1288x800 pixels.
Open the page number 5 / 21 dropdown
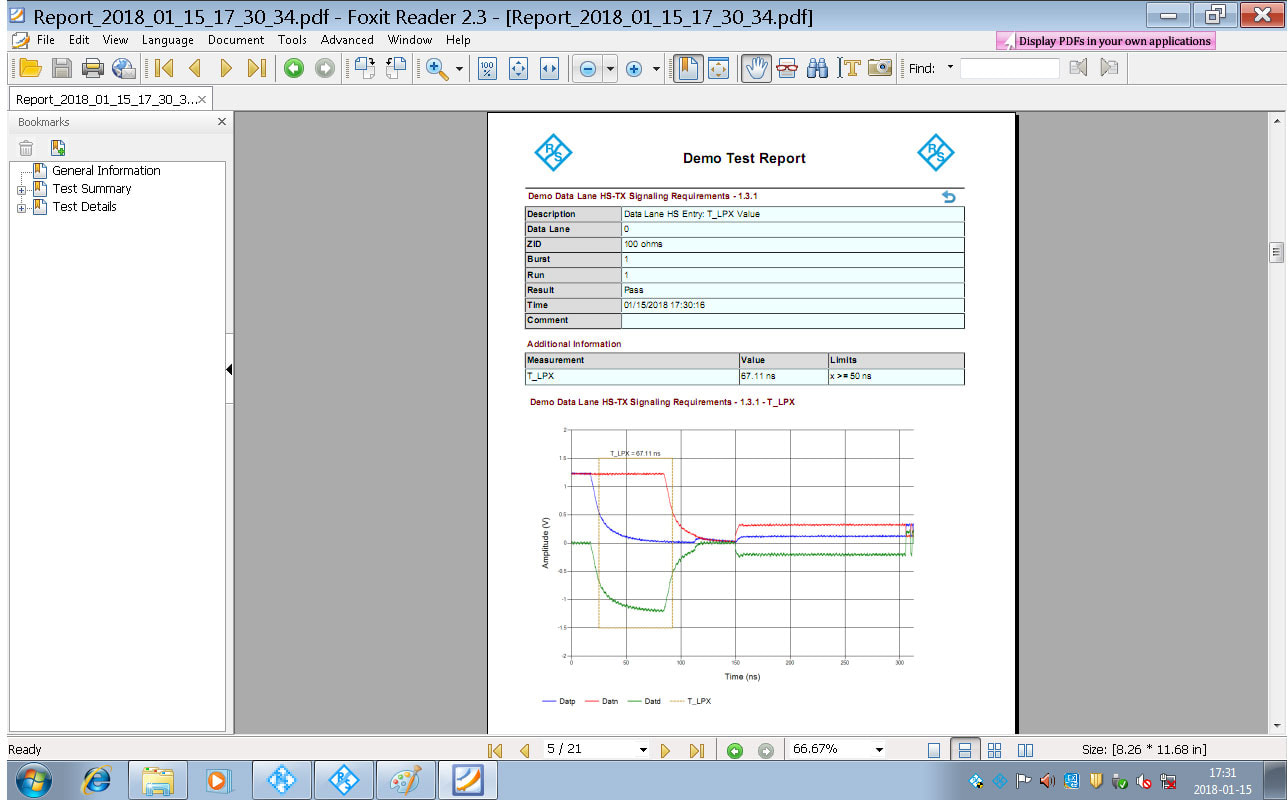coord(642,750)
